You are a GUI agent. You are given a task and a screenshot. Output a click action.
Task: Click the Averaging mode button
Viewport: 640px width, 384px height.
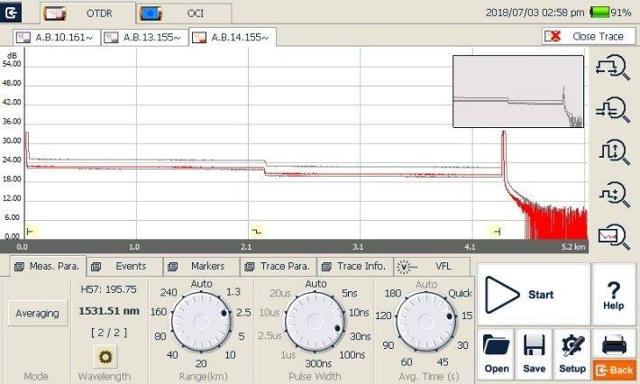(x=38, y=313)
